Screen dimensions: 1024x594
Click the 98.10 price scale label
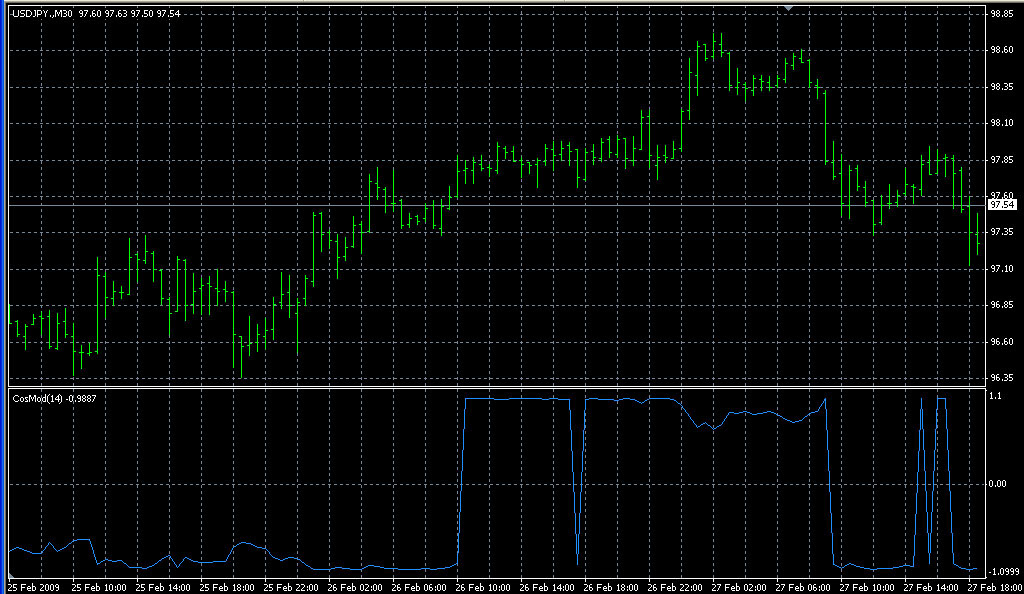point(1002,123)
